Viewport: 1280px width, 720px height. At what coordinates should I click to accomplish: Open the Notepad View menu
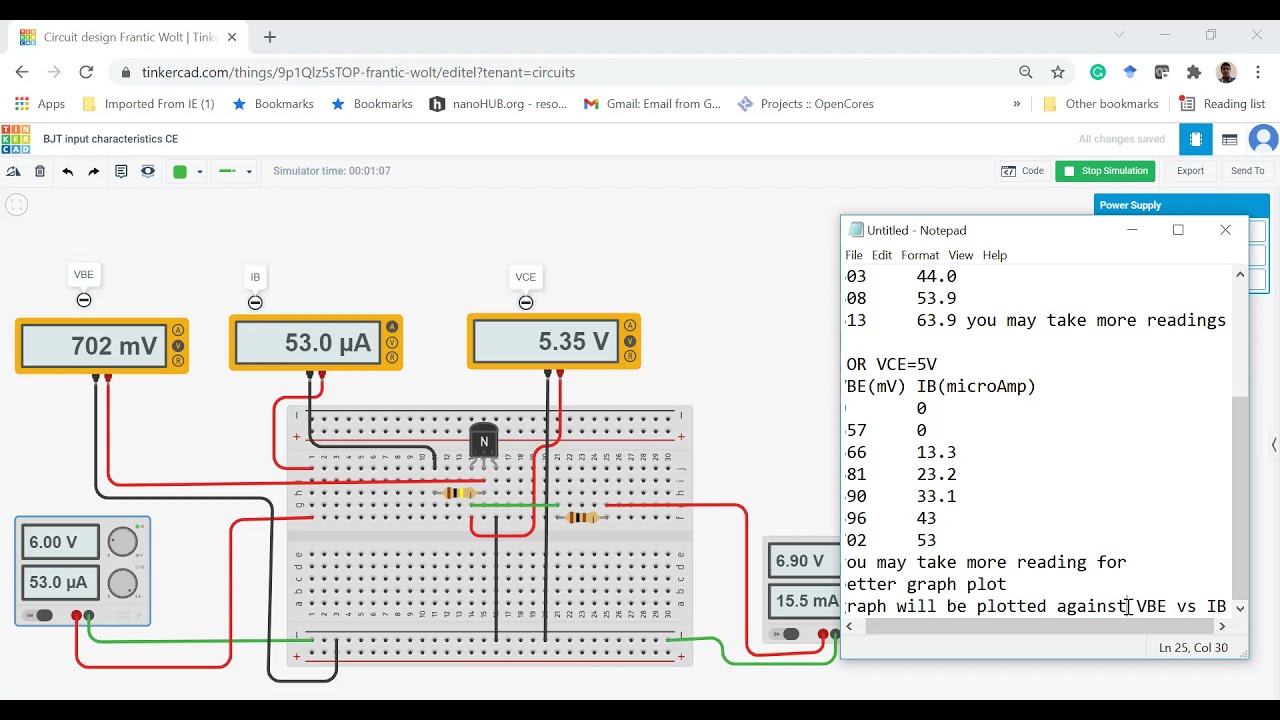click(960, 255)
